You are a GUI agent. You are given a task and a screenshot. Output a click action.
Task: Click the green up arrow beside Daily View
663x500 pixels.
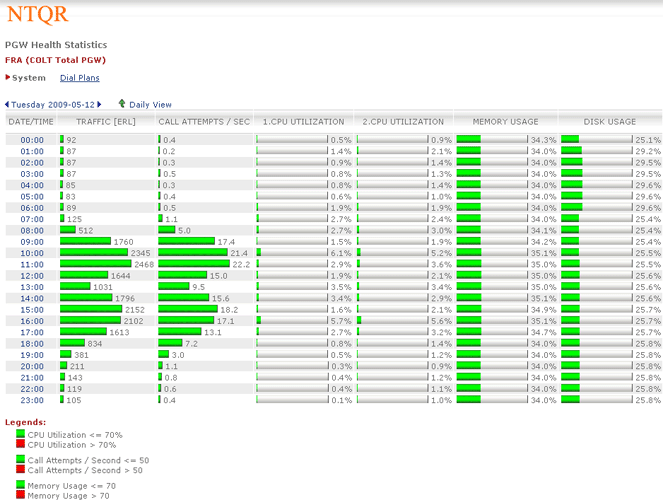(x=121, y=104)
